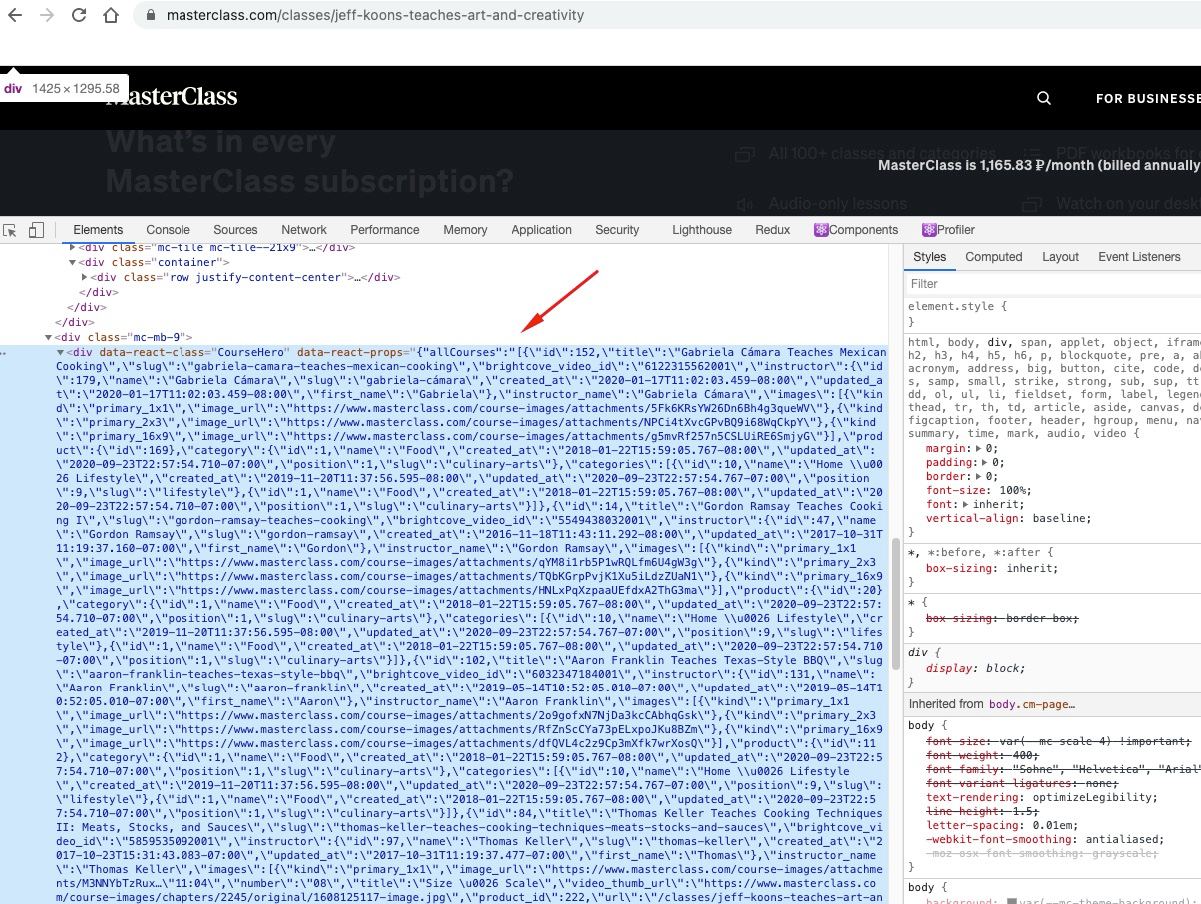Open the MasterClass search magnifier
This screenshot has width=1201, height=904.
click(x=1044, y=98)
